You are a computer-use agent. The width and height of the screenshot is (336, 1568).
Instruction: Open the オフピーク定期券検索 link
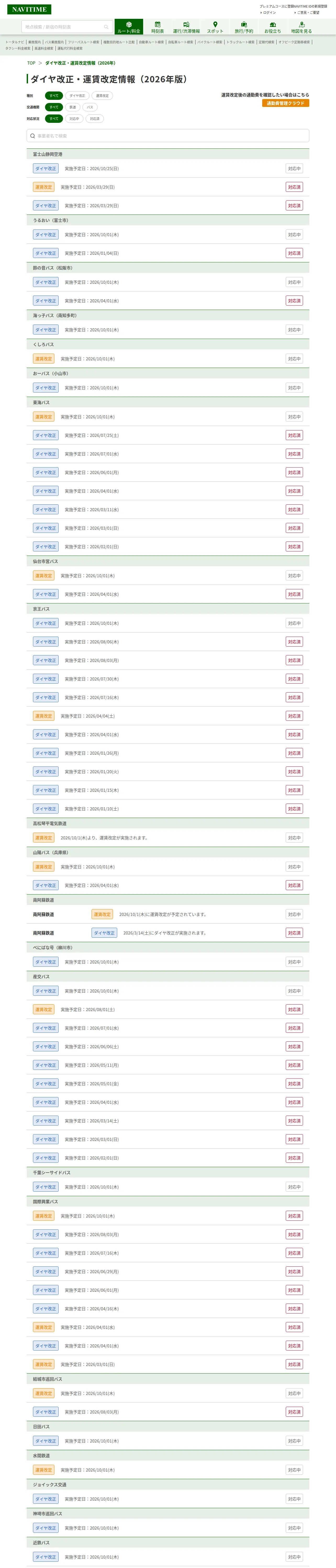(294, 42)
